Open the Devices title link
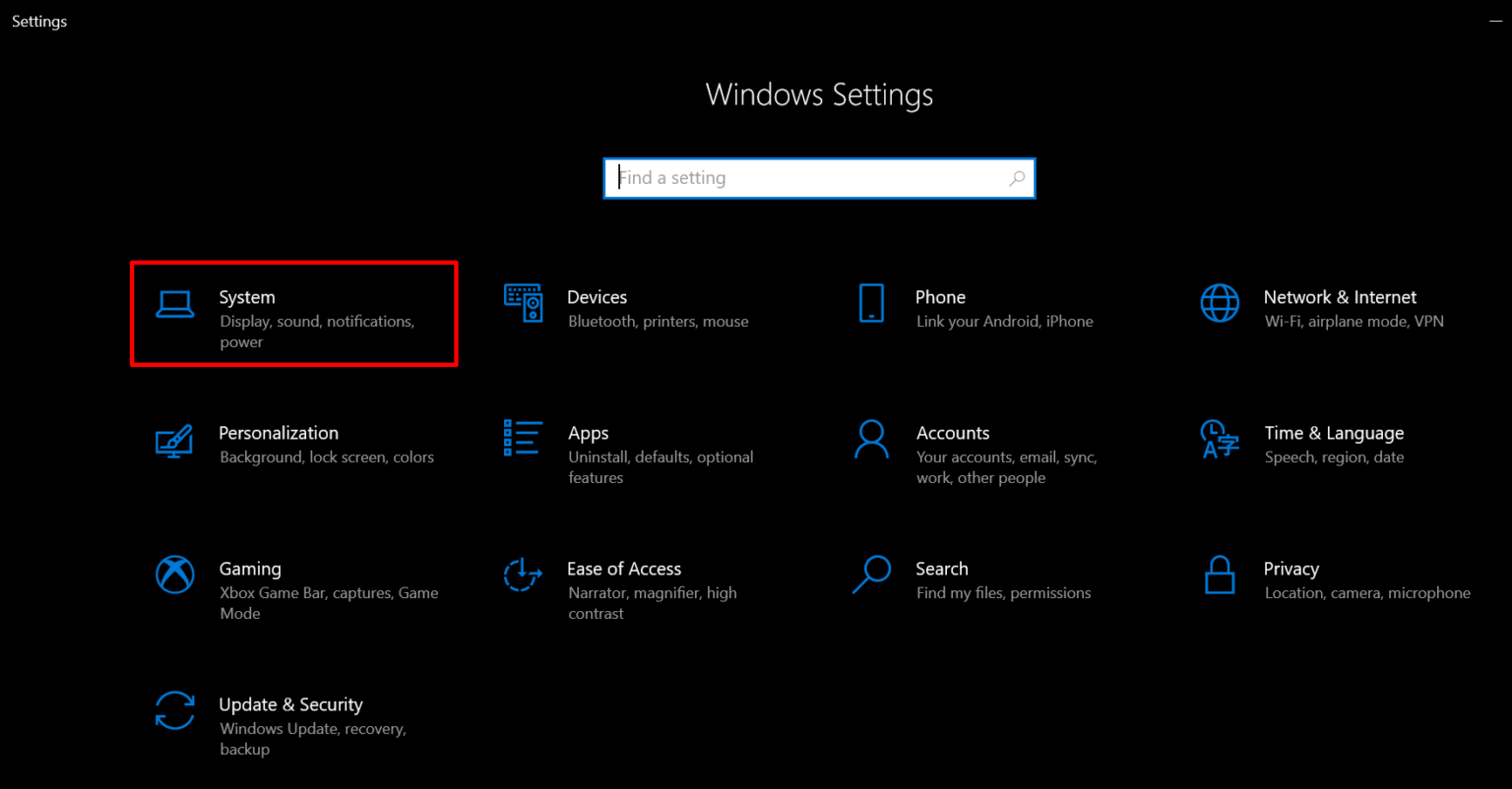This screenshot has width=1512, height=789. coord(597,297)
